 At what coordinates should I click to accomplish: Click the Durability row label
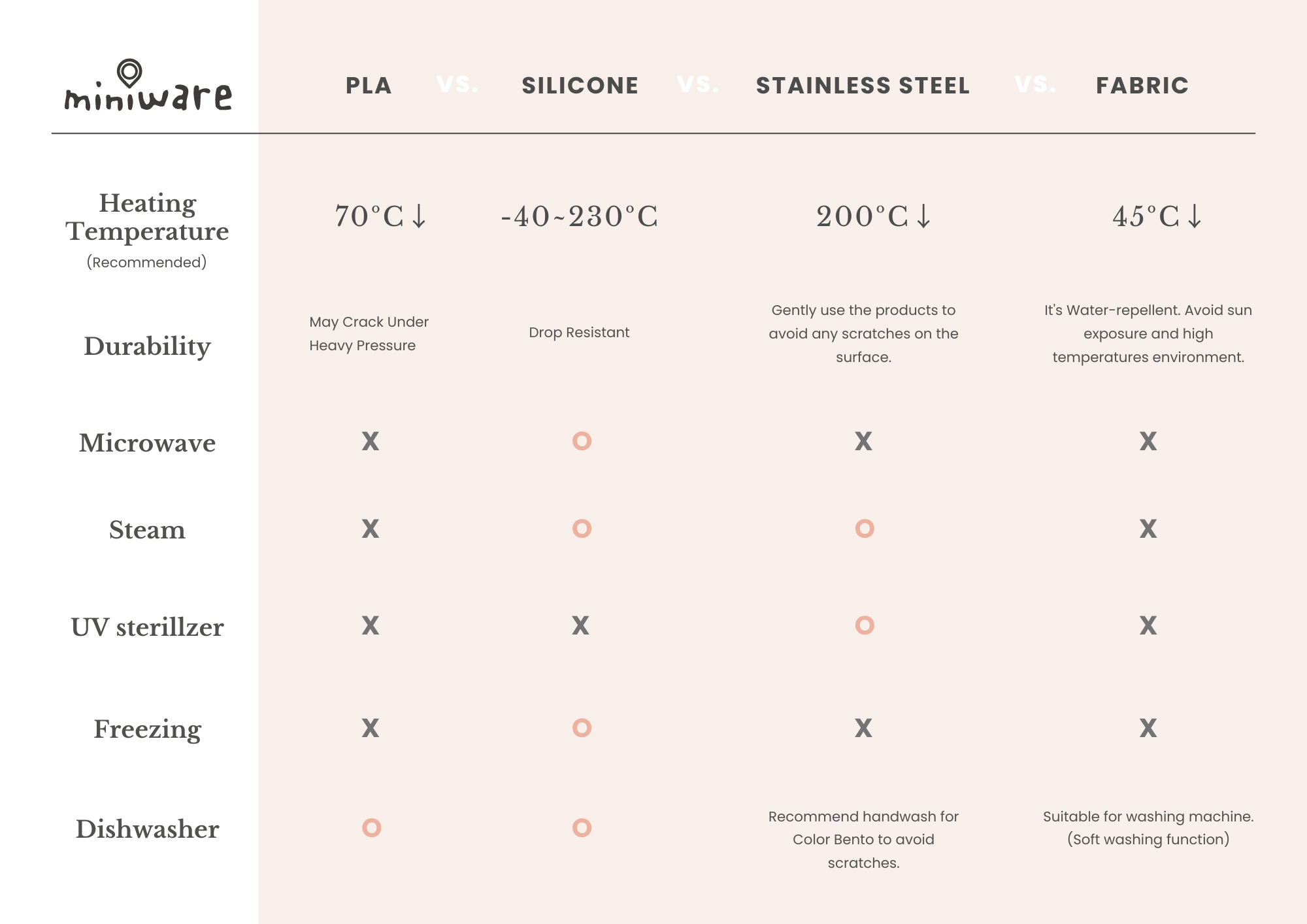tap(147, 346)
